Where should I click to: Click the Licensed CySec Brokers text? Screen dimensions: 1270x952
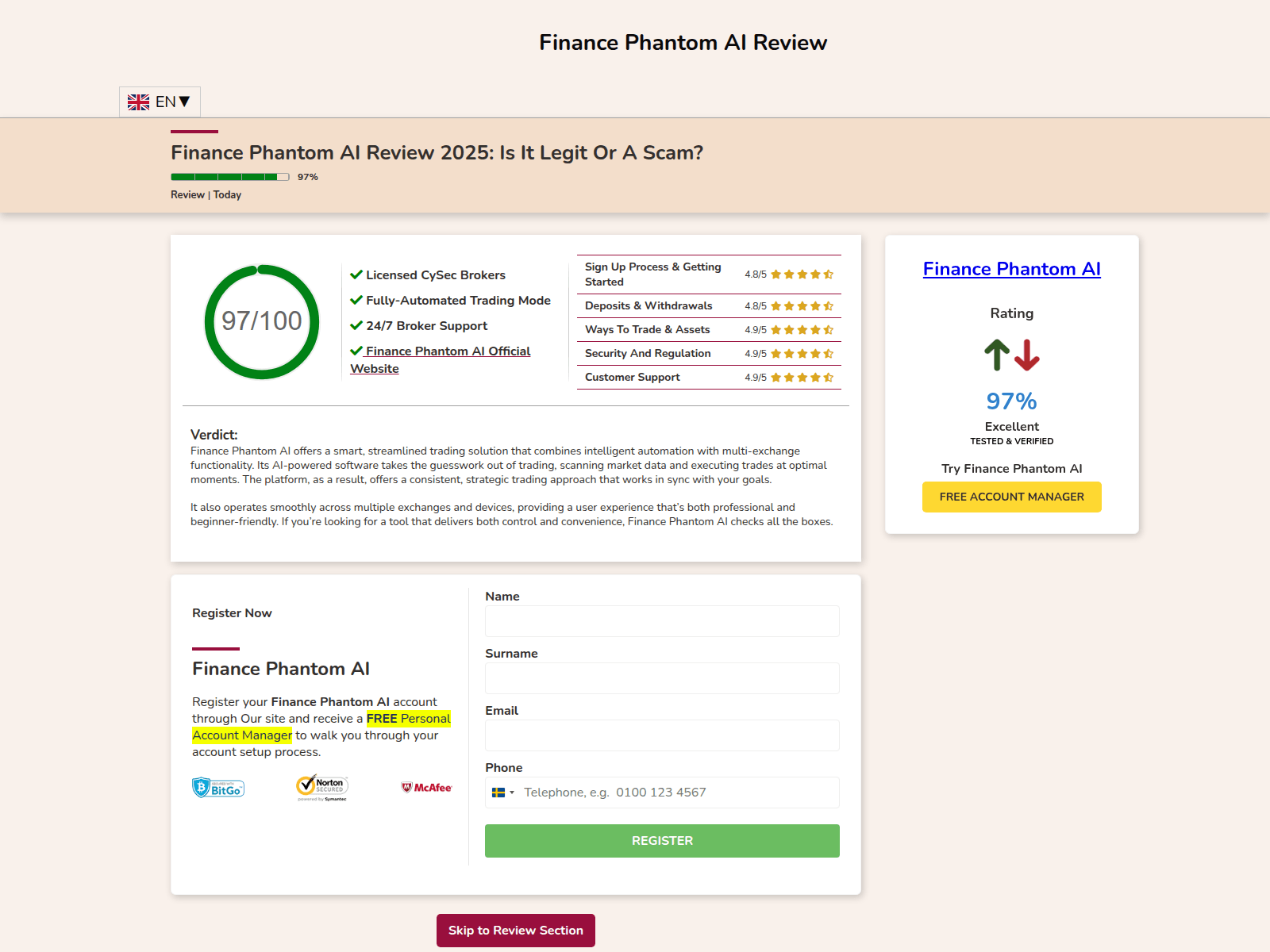pyautogui.click(x=436, y=274)
